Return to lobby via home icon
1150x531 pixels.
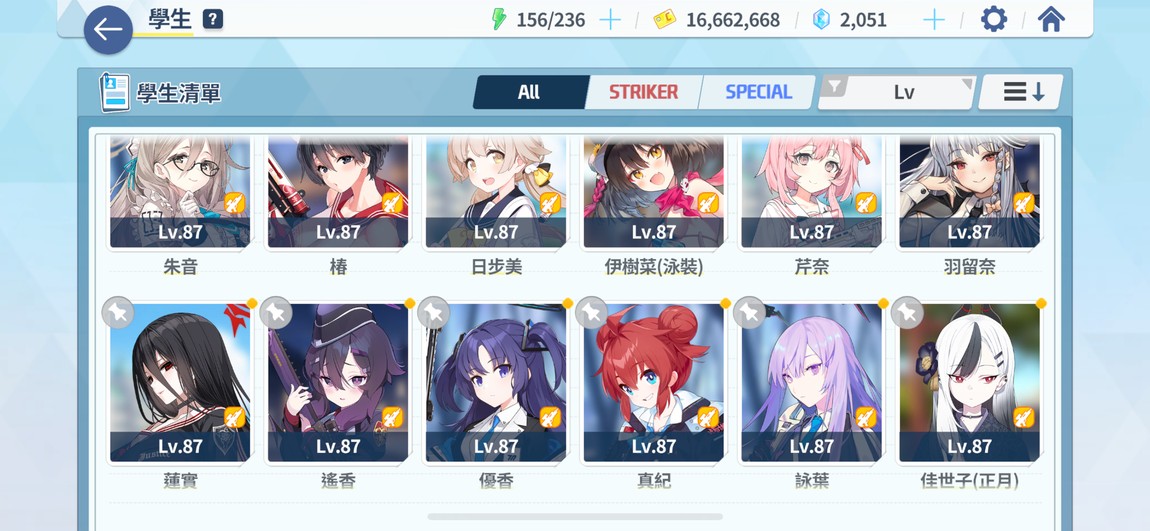point(1051,19)
